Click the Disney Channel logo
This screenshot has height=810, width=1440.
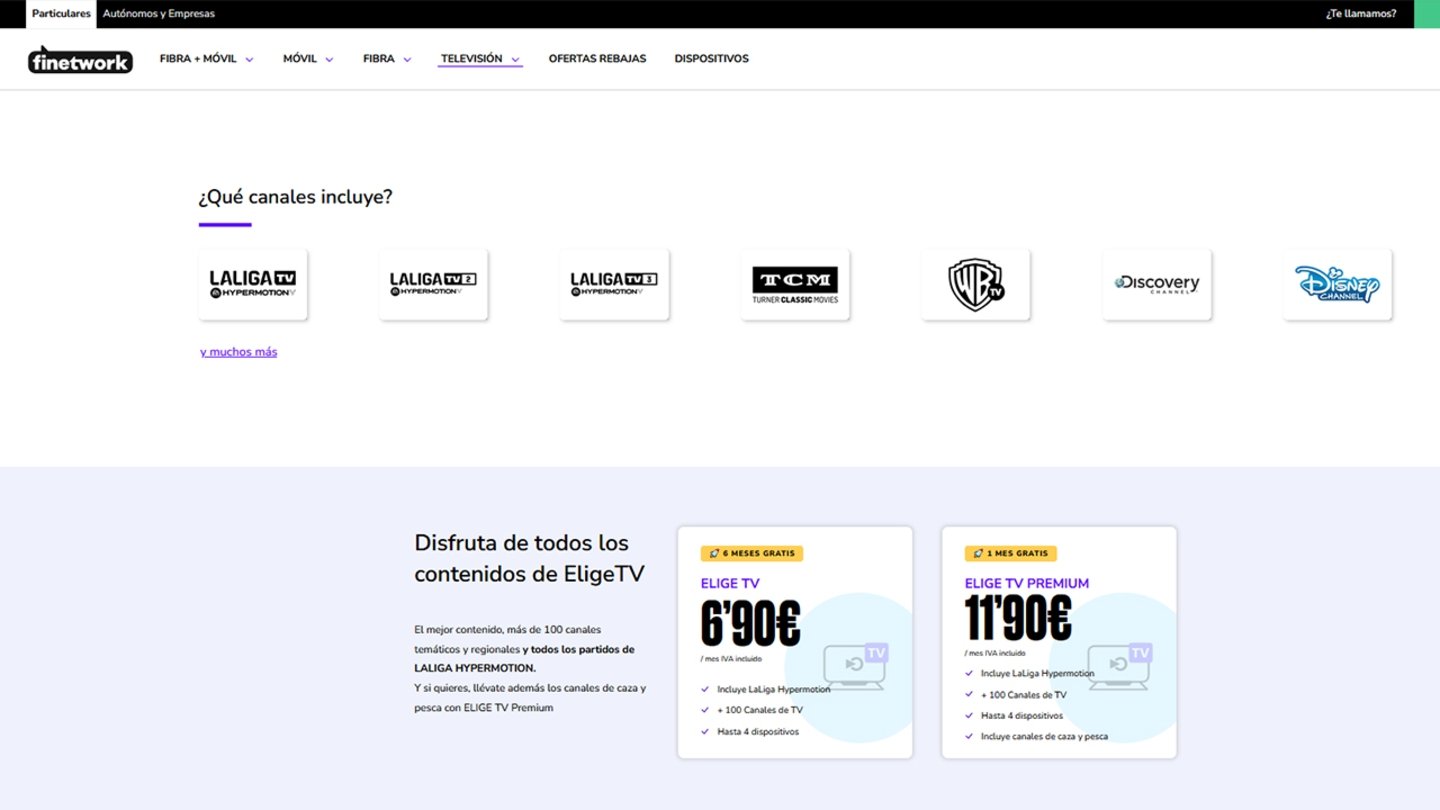[1338, 285]
